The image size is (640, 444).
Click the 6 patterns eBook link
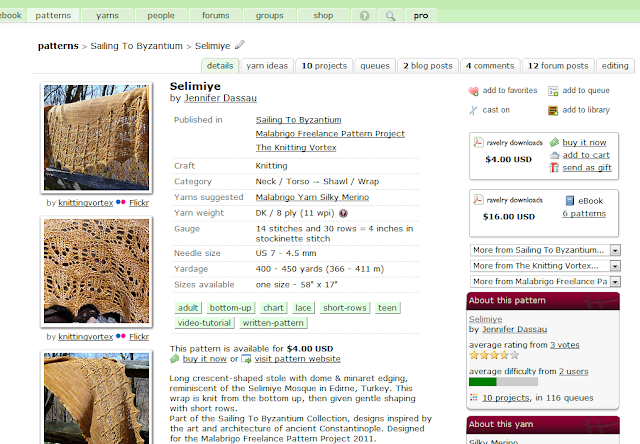pos(584,213)
